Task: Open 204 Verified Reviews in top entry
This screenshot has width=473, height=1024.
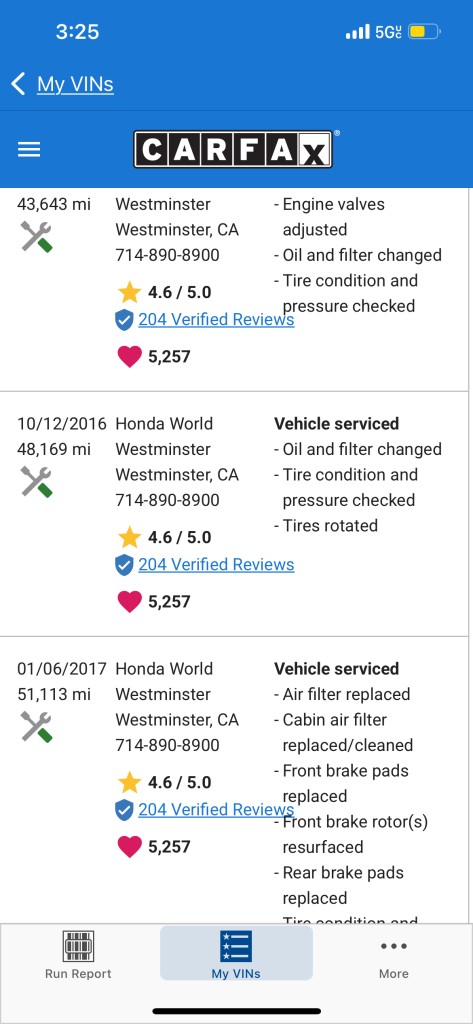Action: [x=216, y=319]
